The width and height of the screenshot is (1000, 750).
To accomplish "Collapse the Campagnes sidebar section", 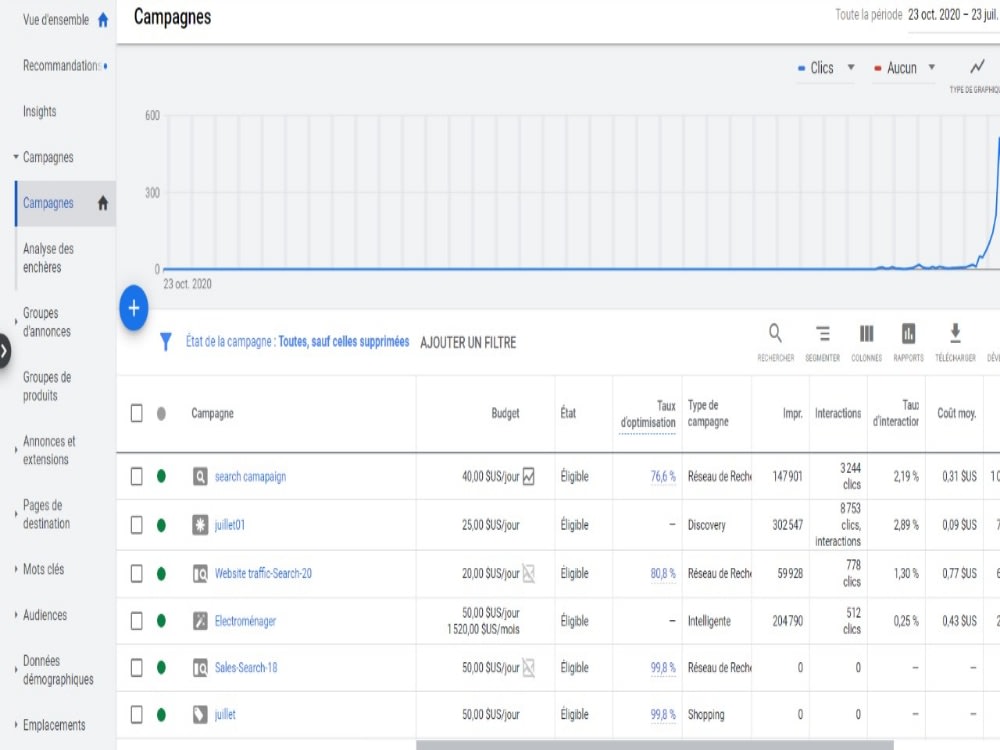I will (x=16, y=157).
